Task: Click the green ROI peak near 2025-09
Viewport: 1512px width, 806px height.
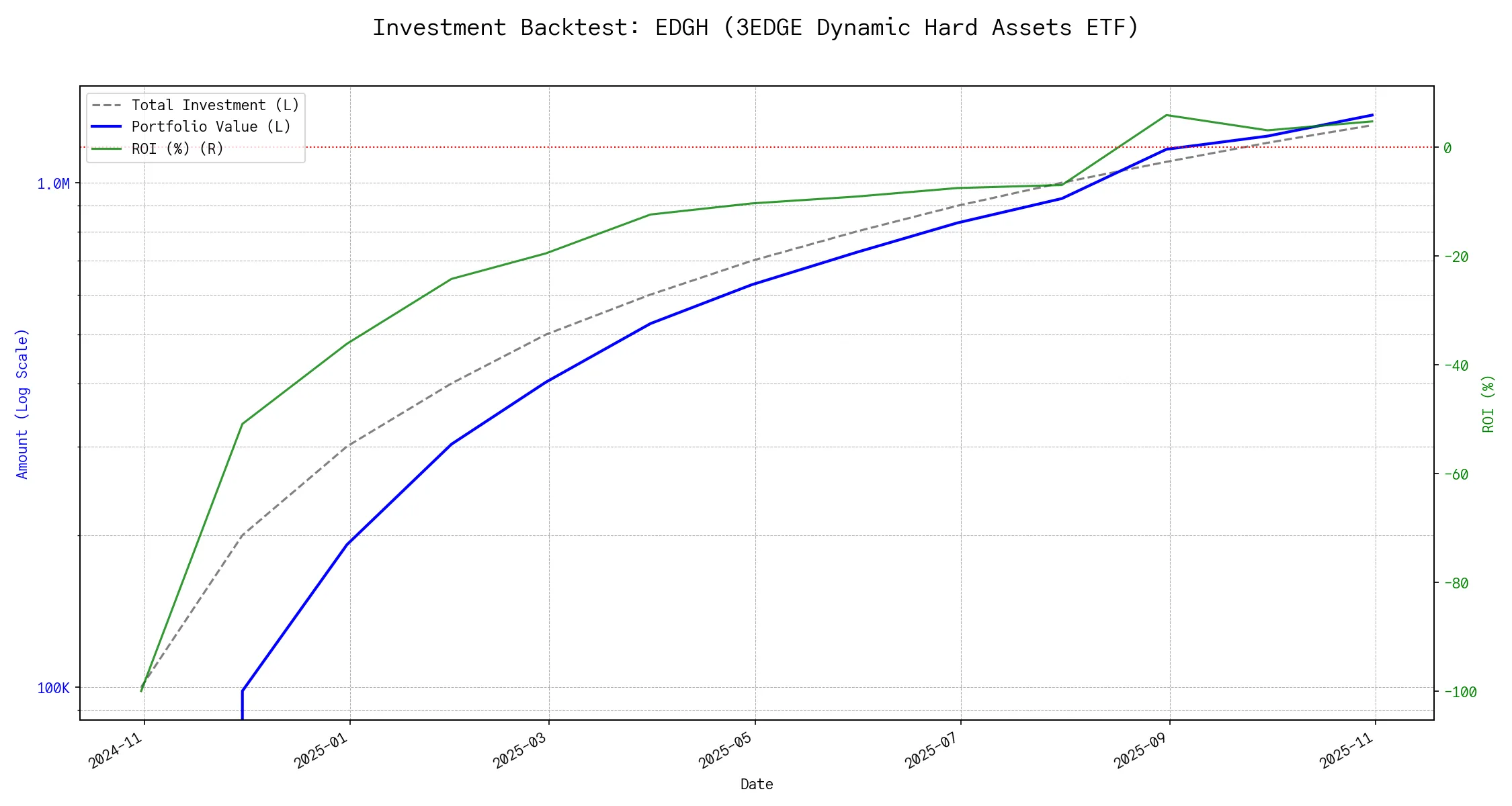Action: pyautogui.click(x=1167, y=116)
